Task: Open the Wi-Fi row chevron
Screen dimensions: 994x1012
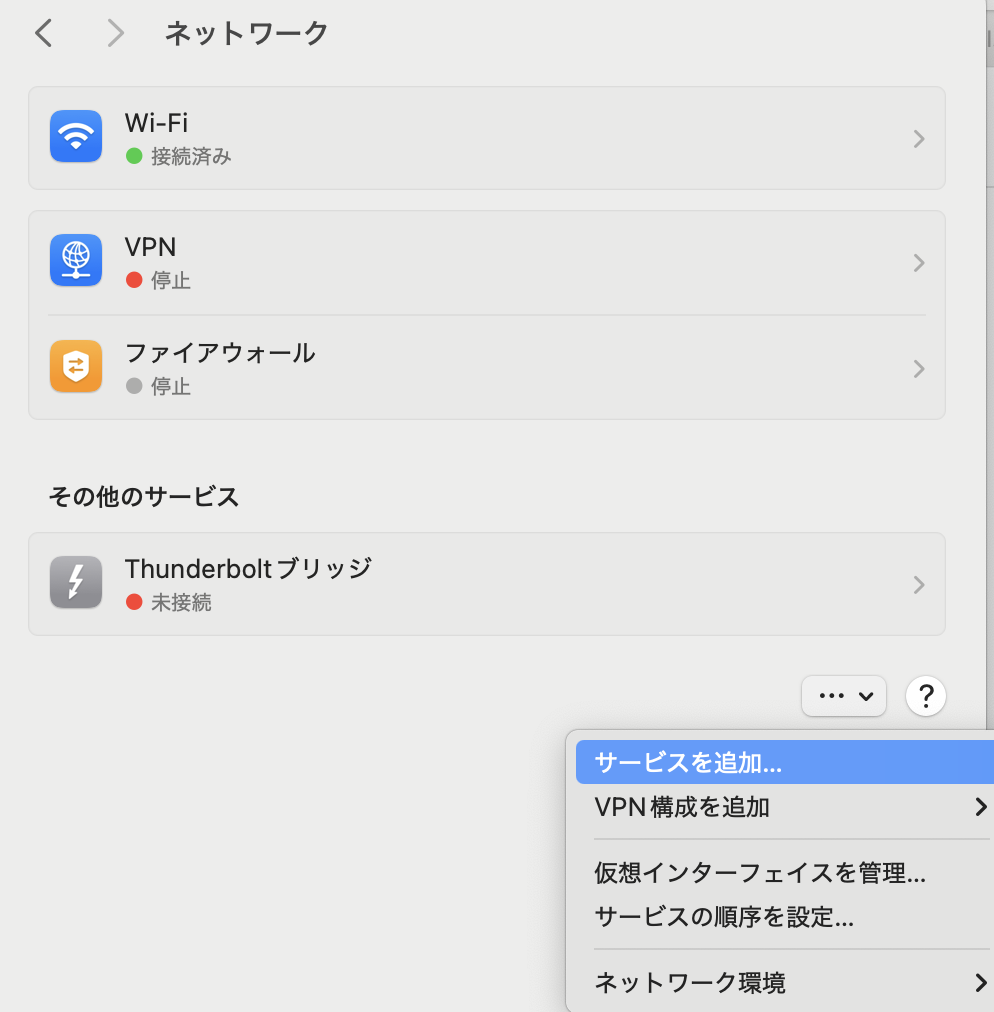Action: tap(919, 139)
